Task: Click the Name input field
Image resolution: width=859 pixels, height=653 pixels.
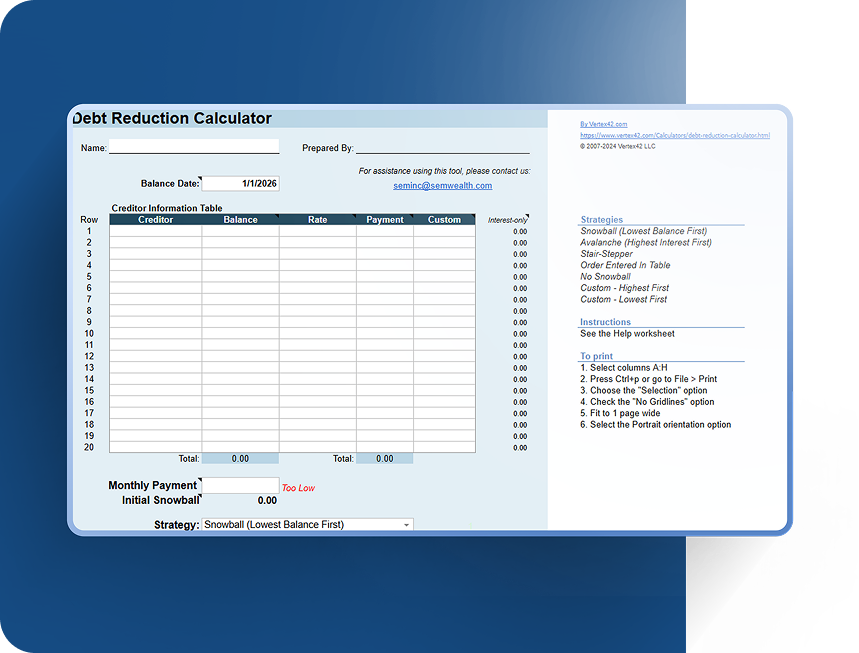Action: point(194,147)
